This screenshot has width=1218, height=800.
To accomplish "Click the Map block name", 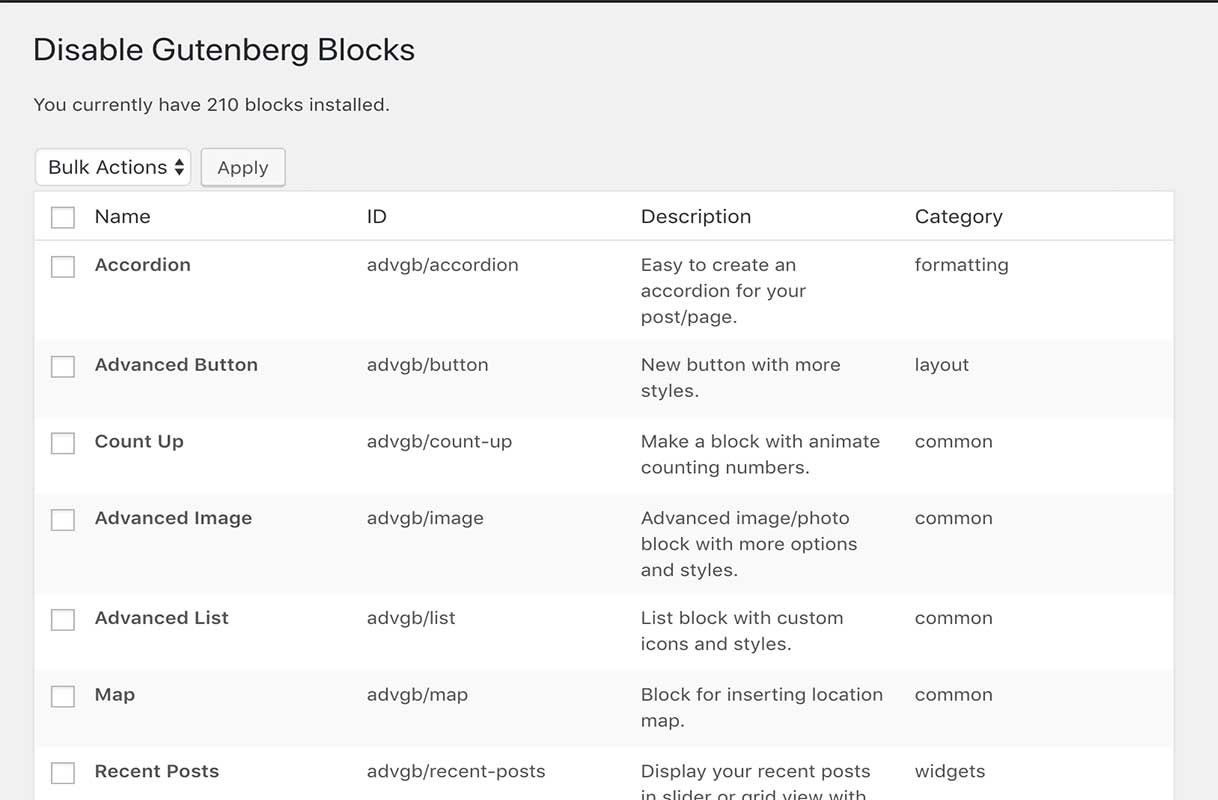I will [114, 695].
